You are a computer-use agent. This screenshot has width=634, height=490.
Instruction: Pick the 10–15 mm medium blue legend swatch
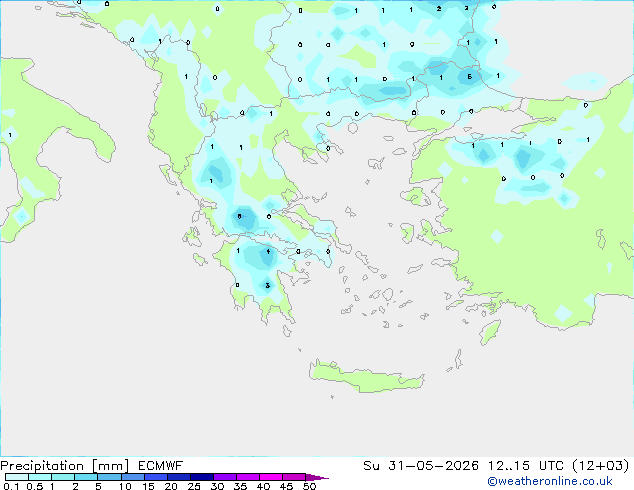click(x=132, y=477)
